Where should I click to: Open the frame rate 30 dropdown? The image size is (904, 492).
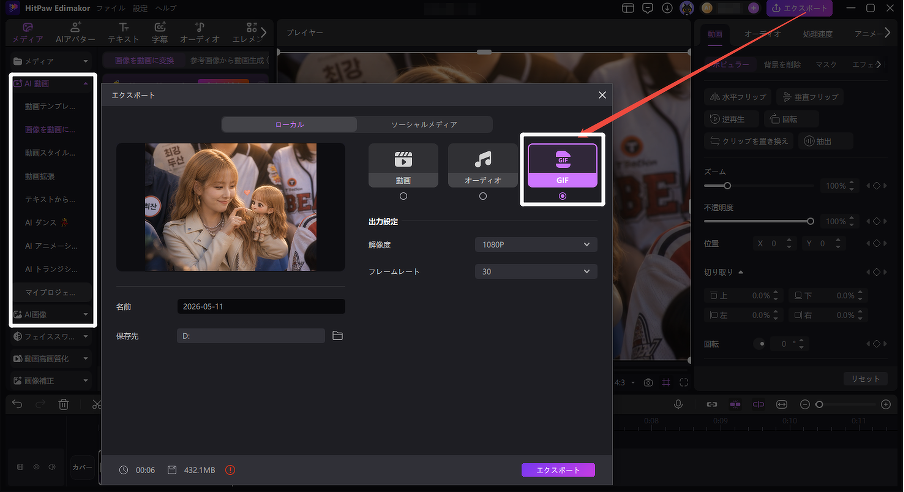[536, 272]
